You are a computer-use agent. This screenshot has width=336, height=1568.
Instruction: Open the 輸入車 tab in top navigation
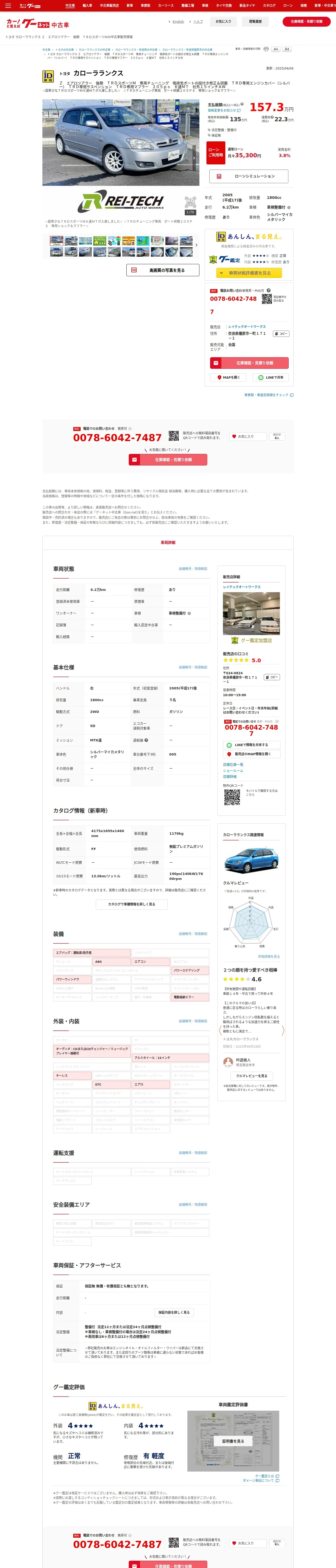coord(87,5)
